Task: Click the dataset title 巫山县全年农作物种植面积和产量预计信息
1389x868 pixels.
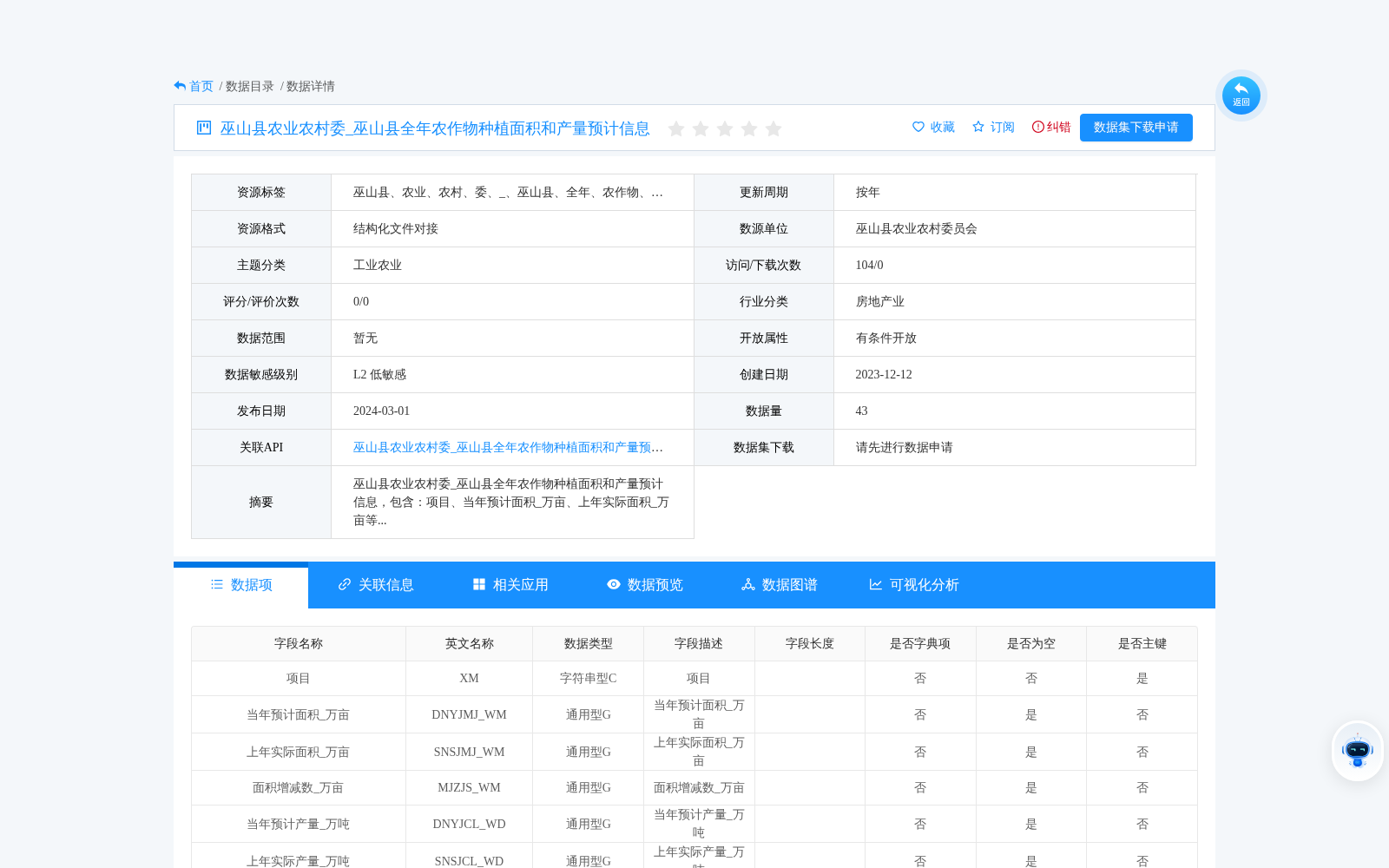Action: (x=435, y=128)
